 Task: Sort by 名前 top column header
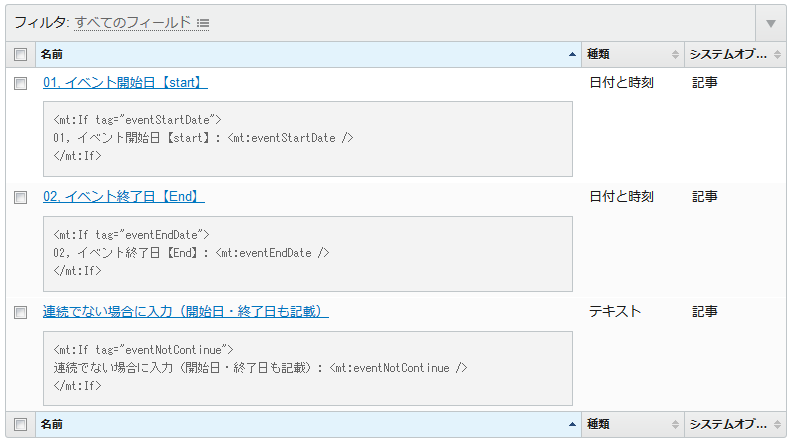(x=52, y=54)
